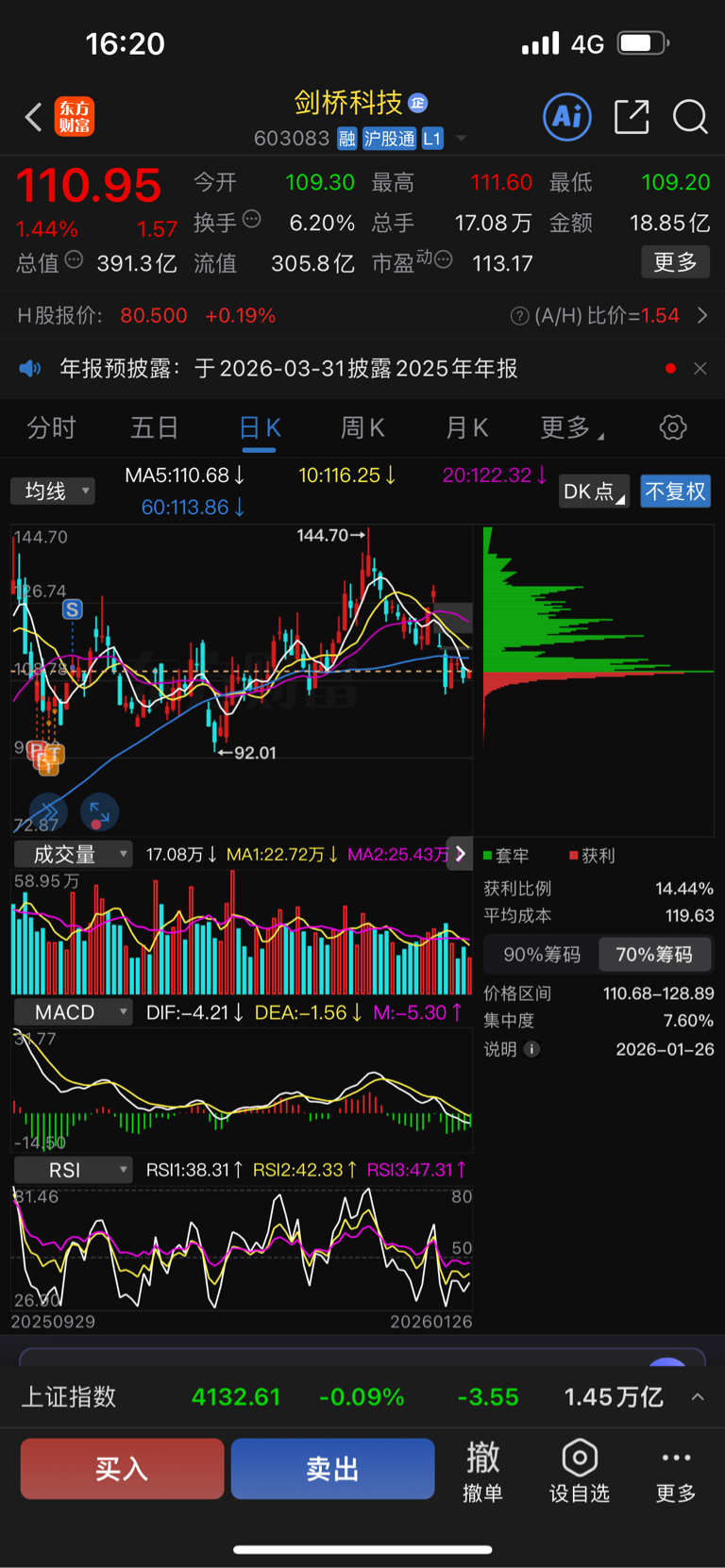The height and width of the screenshot is (1568, 725).
Task: Select the 70%筹码 option
Action: click(654, 955)
